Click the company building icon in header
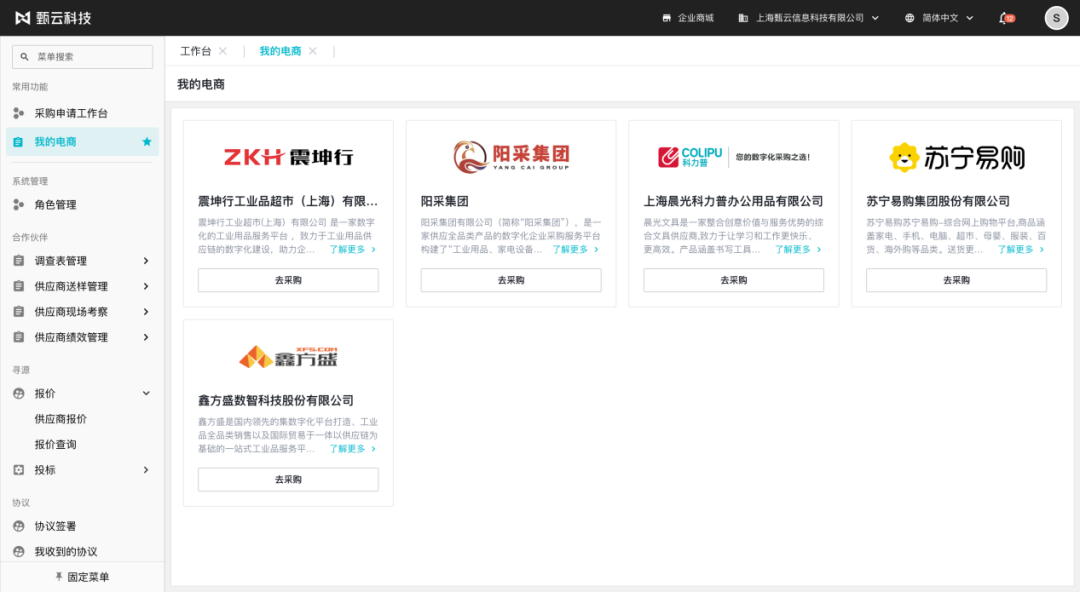The image size is (1080, 592). pyautogui.click(x=743, y=18)
